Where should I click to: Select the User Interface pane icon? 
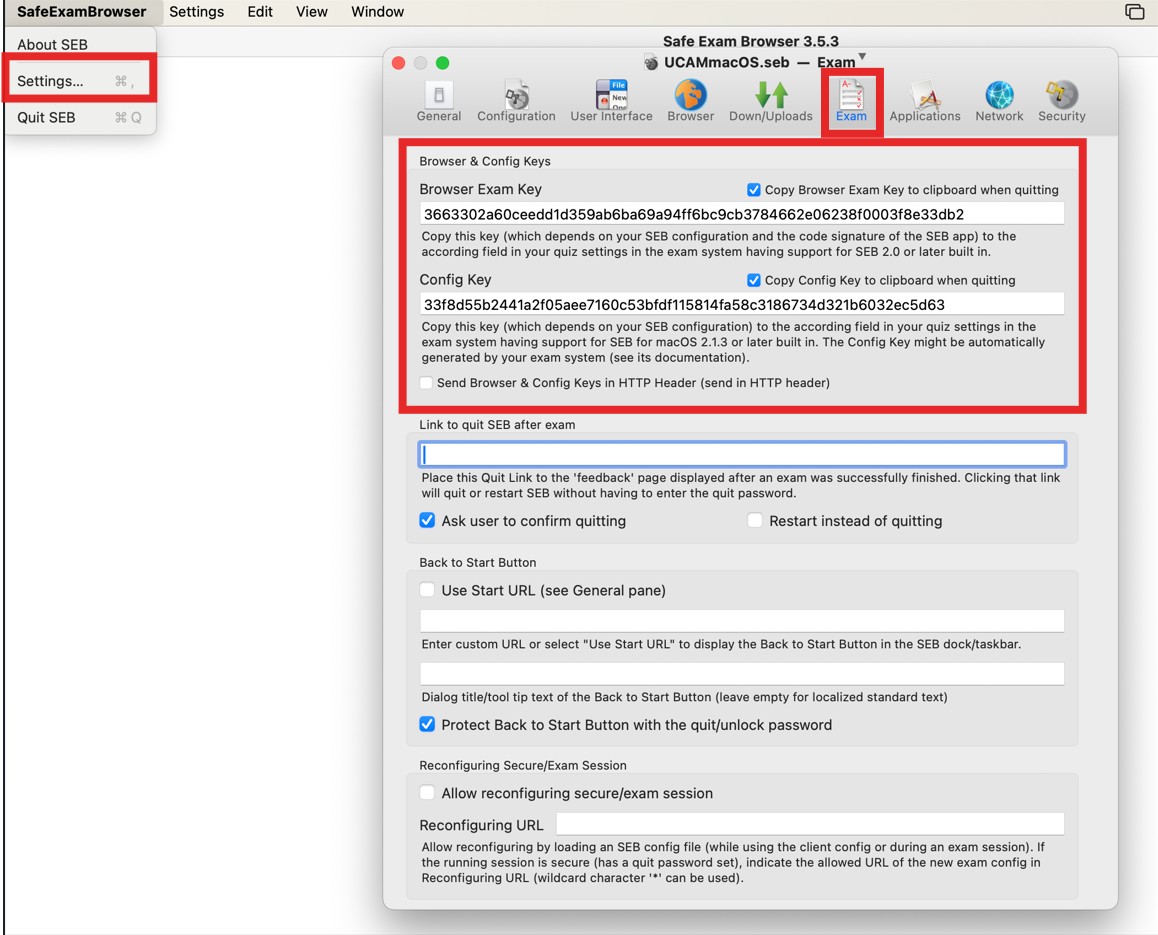tap(611, 98)
